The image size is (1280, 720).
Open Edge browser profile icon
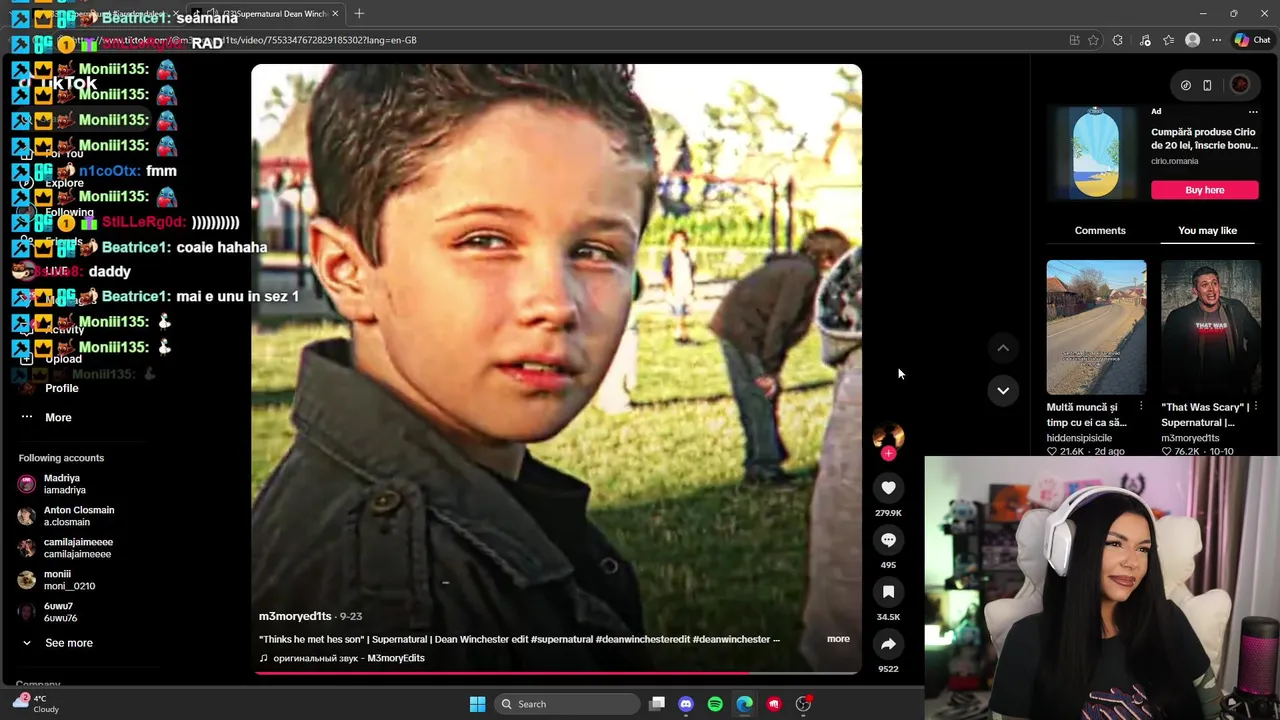pyautogui.click(x=1192, y=40)
